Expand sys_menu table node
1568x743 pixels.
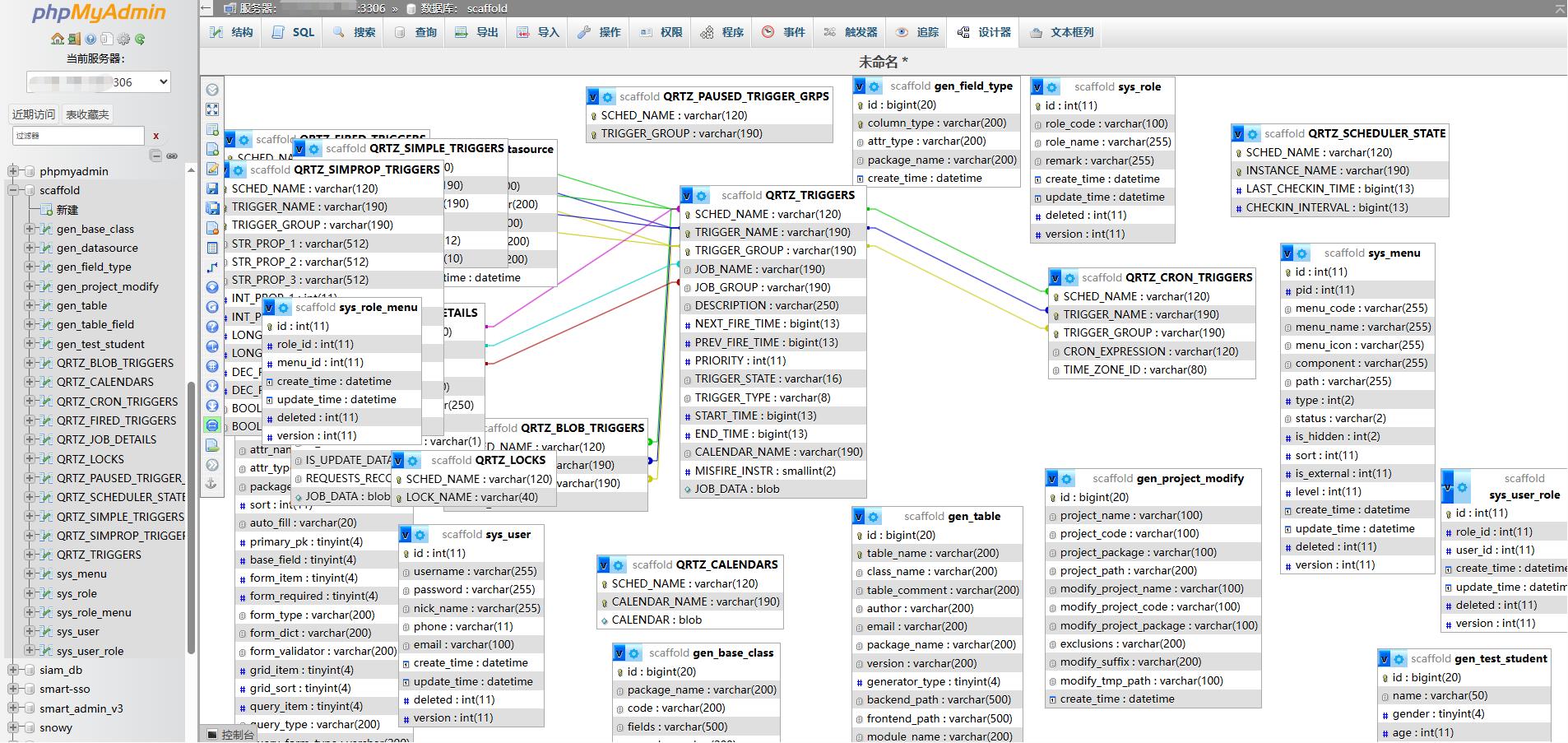tap(30, 574)
